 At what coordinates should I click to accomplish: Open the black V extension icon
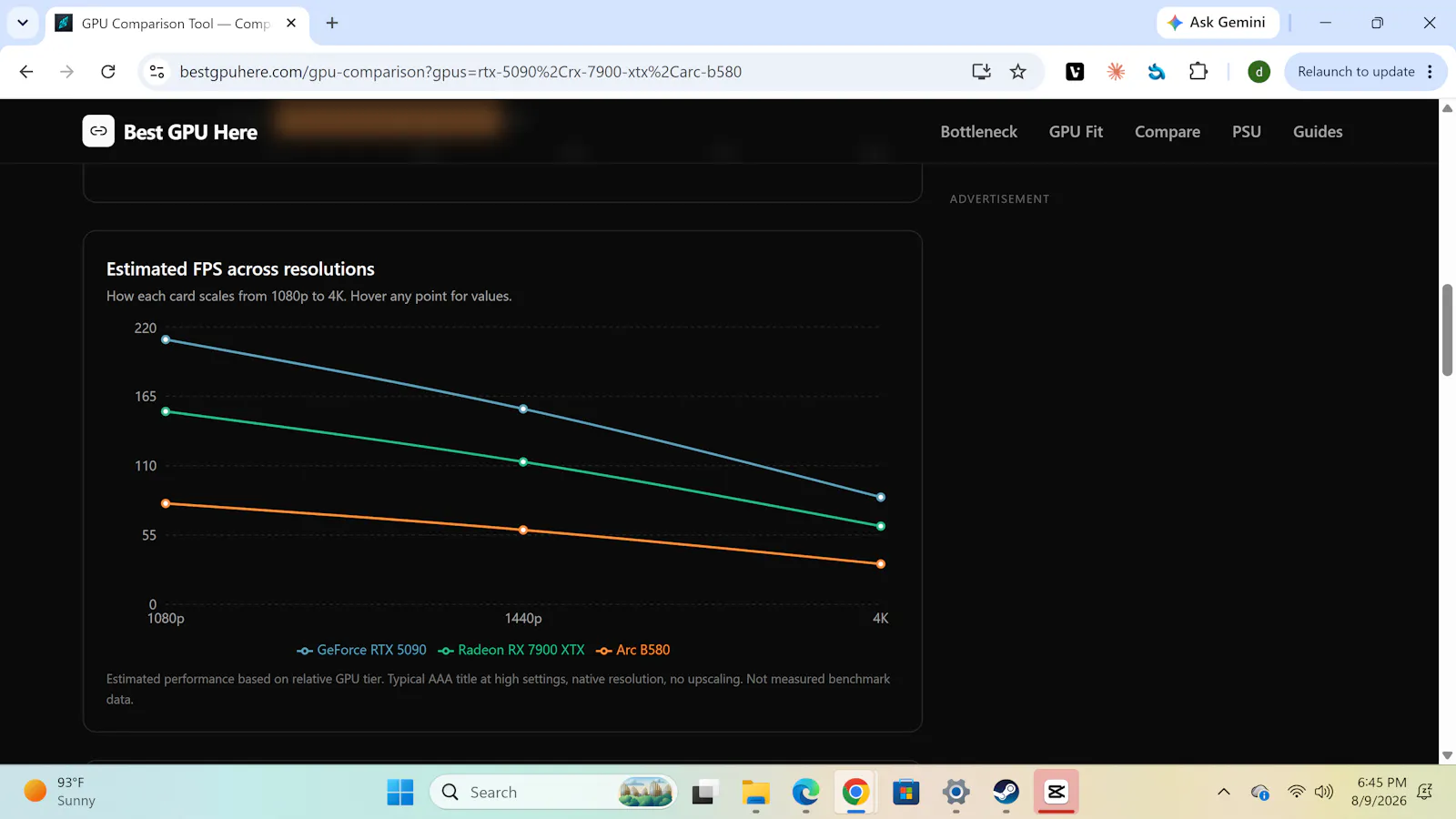pos(1075,72)
